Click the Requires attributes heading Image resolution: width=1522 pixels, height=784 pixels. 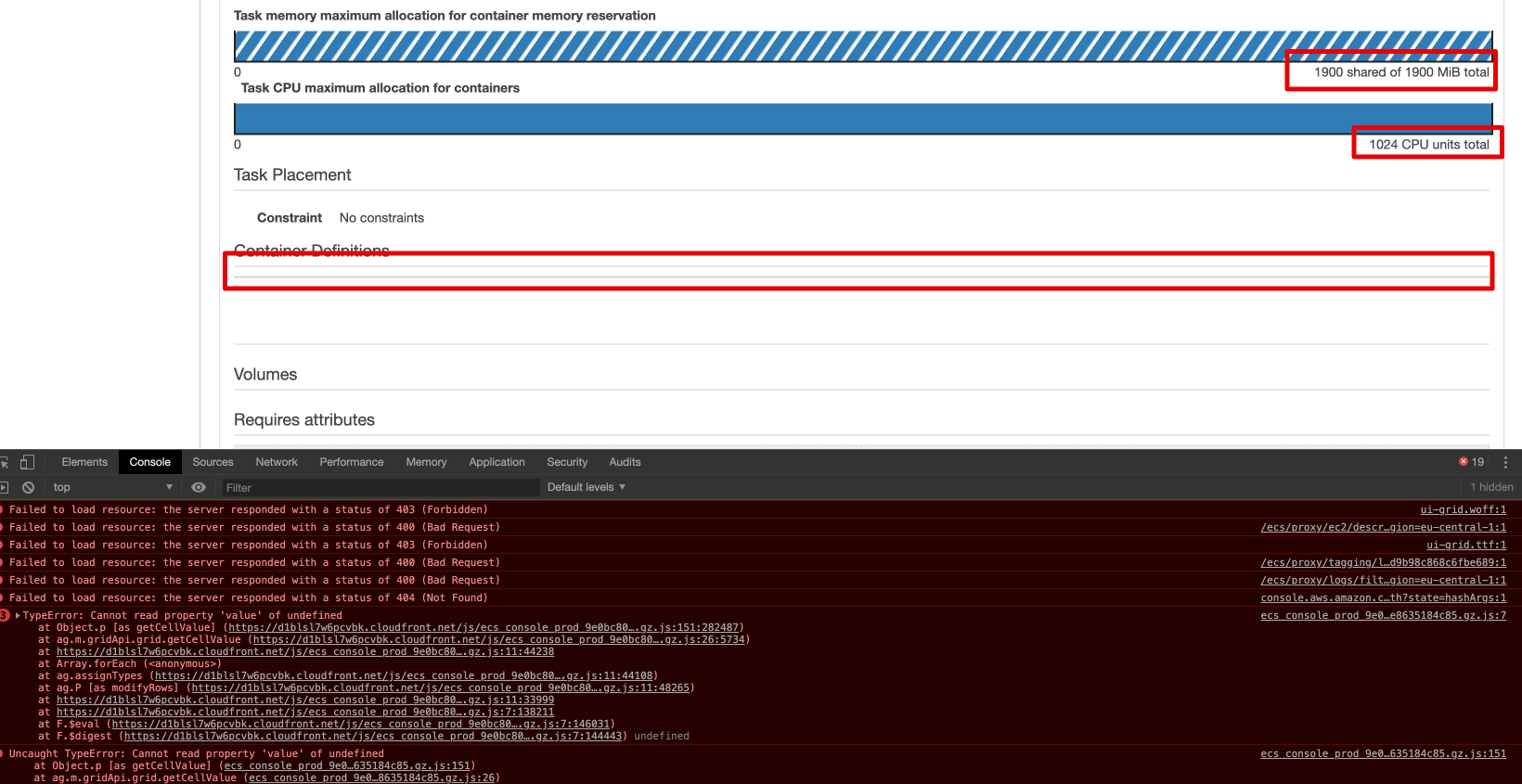click(304, 419)
